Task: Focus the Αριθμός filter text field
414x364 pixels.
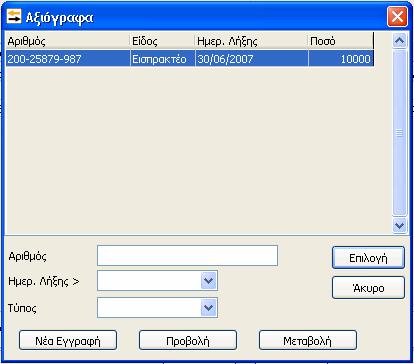Action: 187,256
